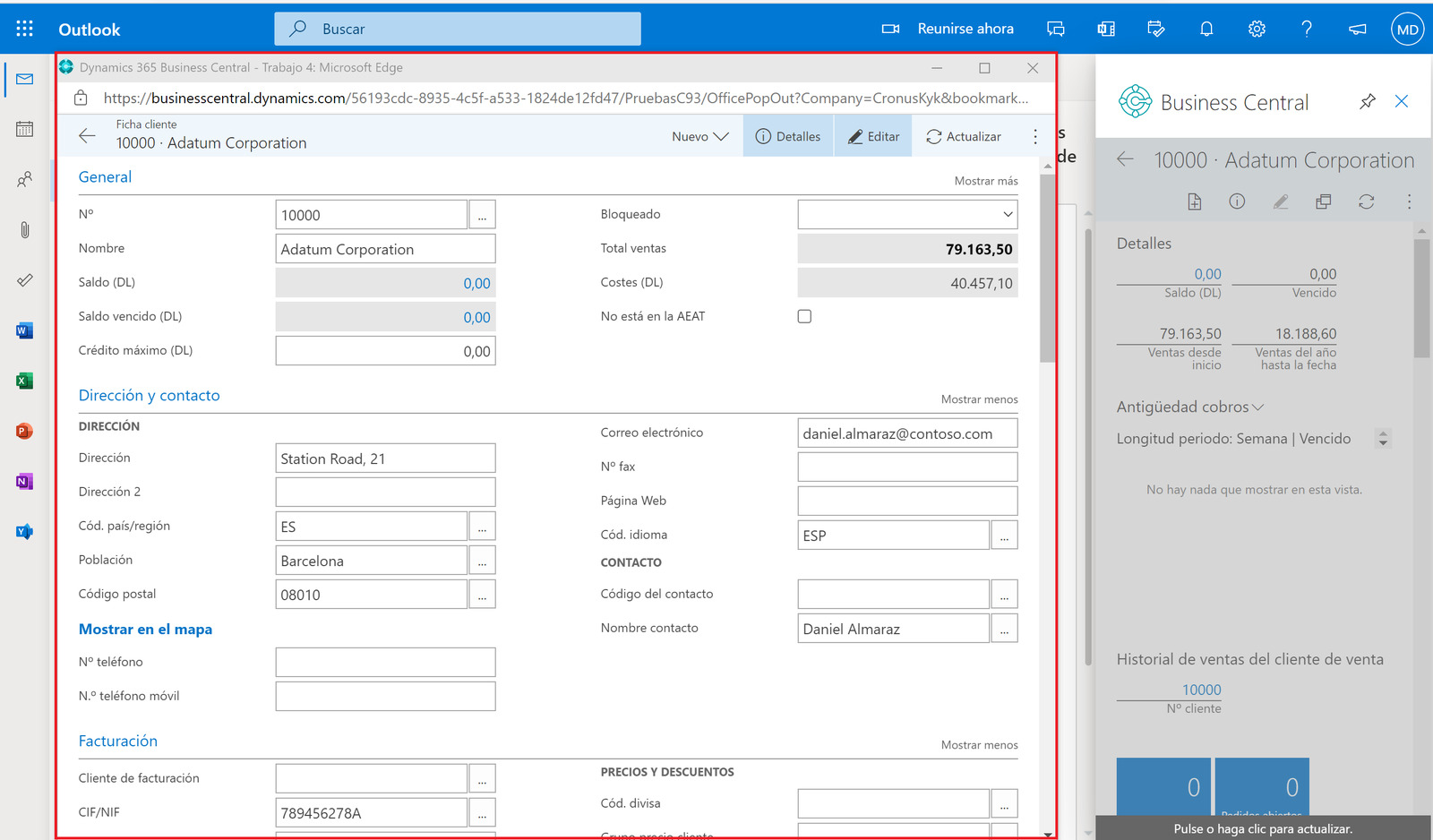Open the CIF/NIF lookup ellipsis
This screenshot has width=1433, height=840.
pyautogui.click(x=482, y=813)
